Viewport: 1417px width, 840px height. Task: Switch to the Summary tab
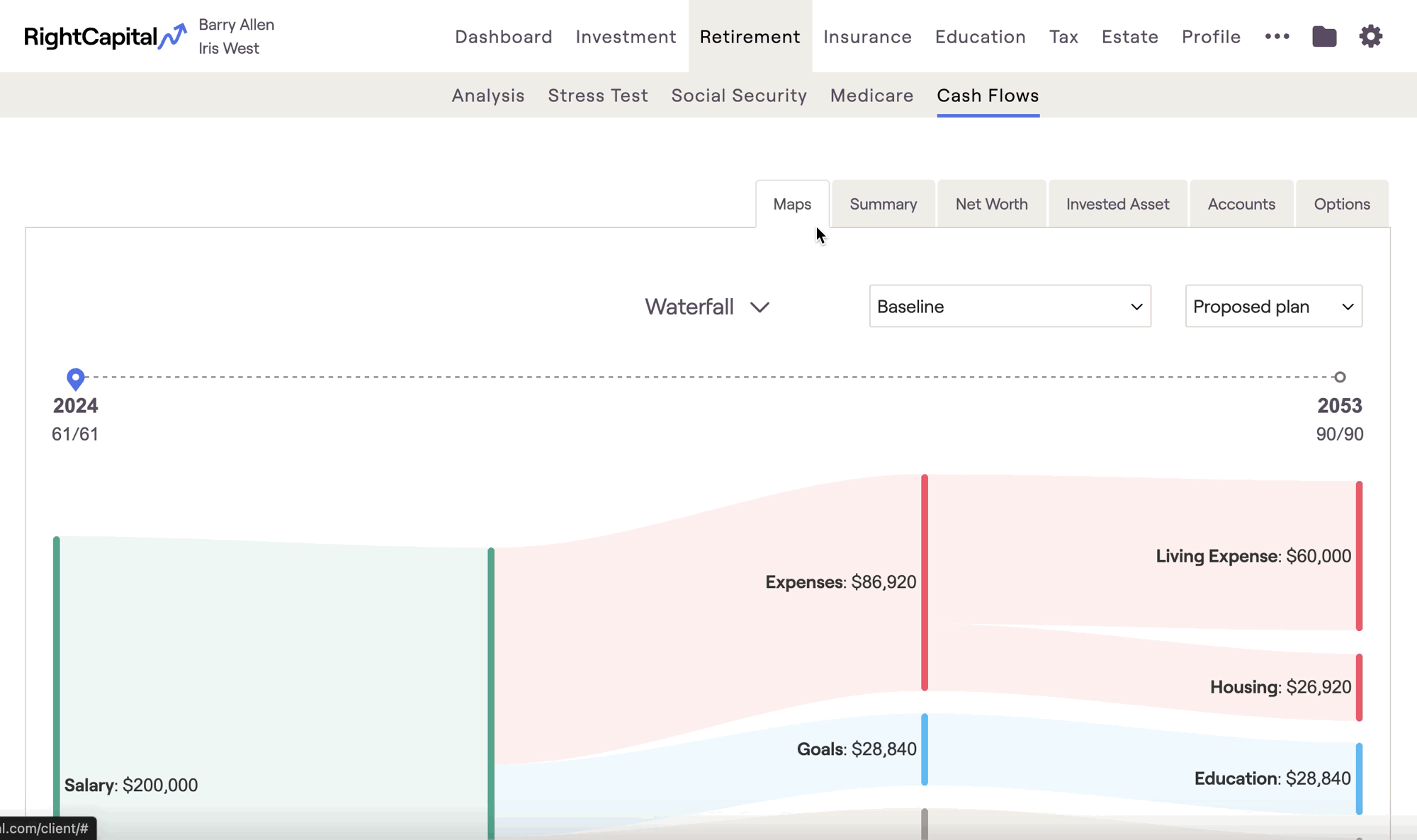coord(883,204)
